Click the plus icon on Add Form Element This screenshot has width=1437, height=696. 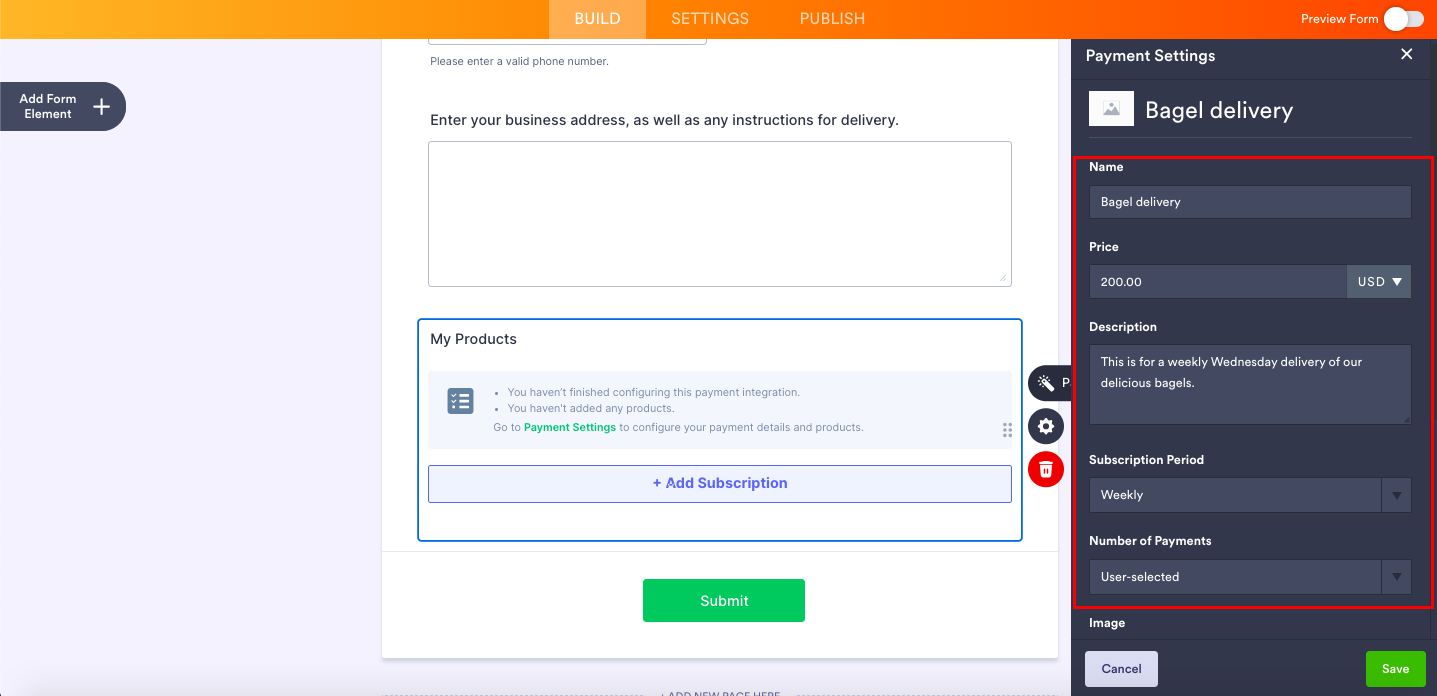(101, 107)
